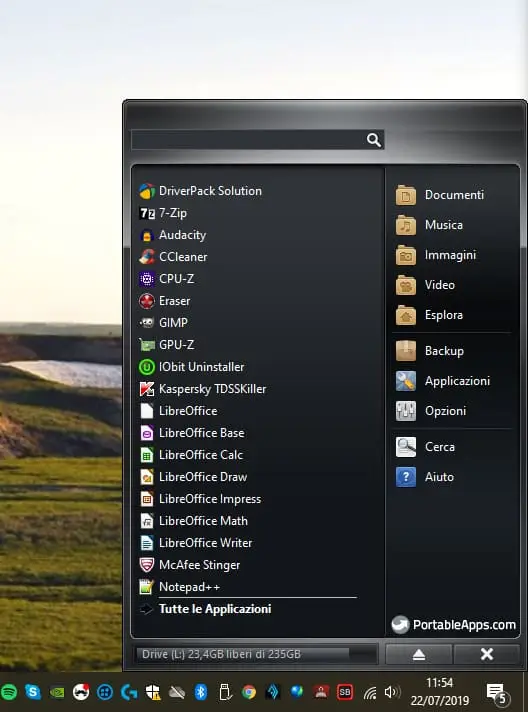This screenshot has height=712, width=528.
Task: Click the Logitech G tray icon
Action: 129,692
